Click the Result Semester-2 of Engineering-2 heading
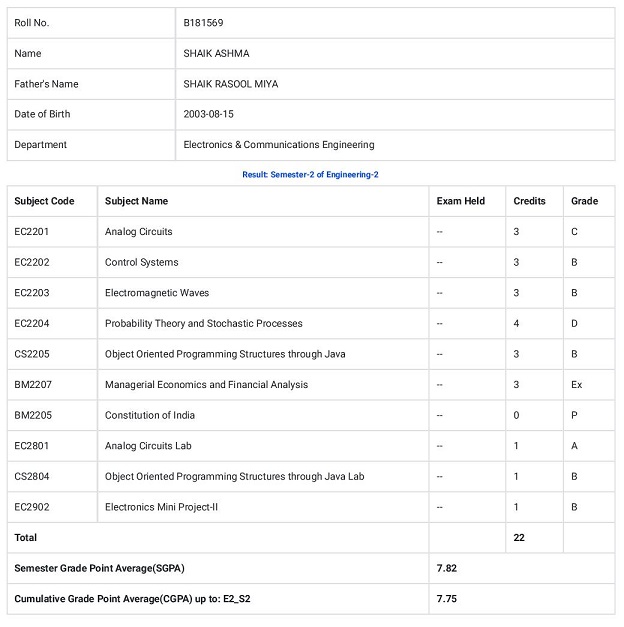The image size is (624, 627). (x=310, y=174)
